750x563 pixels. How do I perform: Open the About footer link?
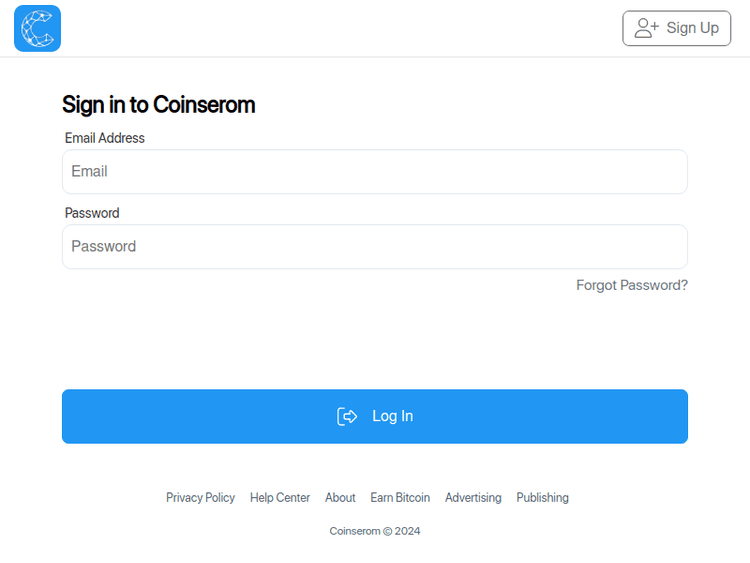pos(340,498)
